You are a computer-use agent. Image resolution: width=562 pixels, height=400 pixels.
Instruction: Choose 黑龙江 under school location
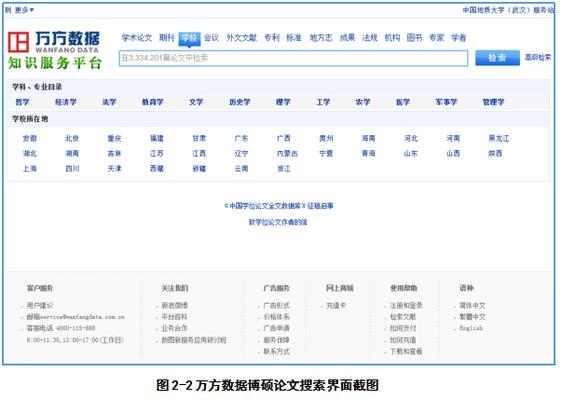tap(499, 138)
